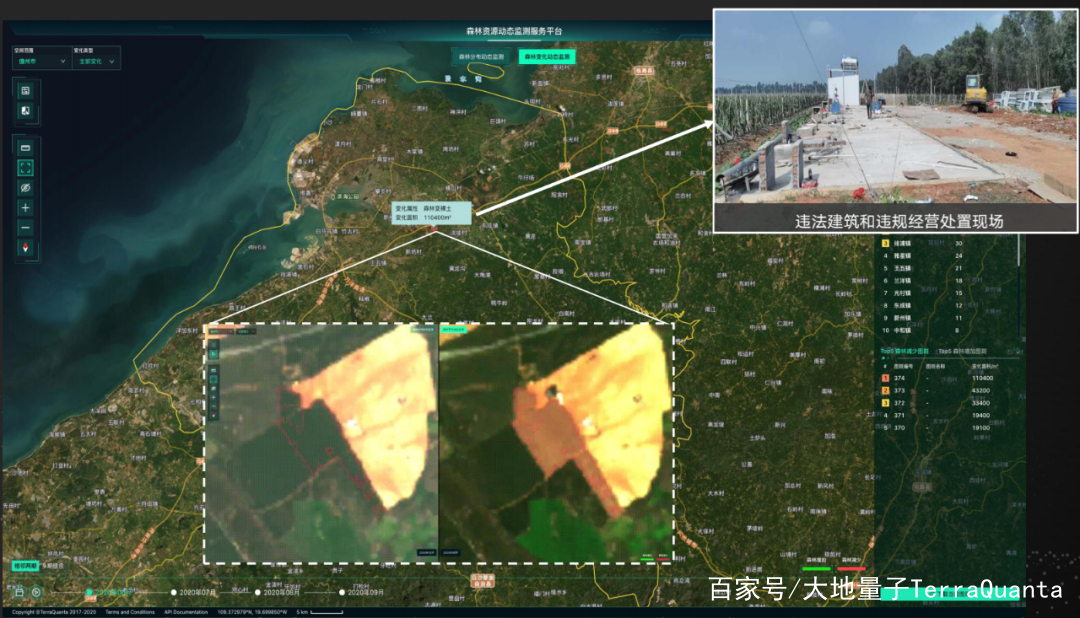Switch to 森林分布动态监测 tab
The image size is (1080, 618).
pyautogui.click(x=481, y=56)
